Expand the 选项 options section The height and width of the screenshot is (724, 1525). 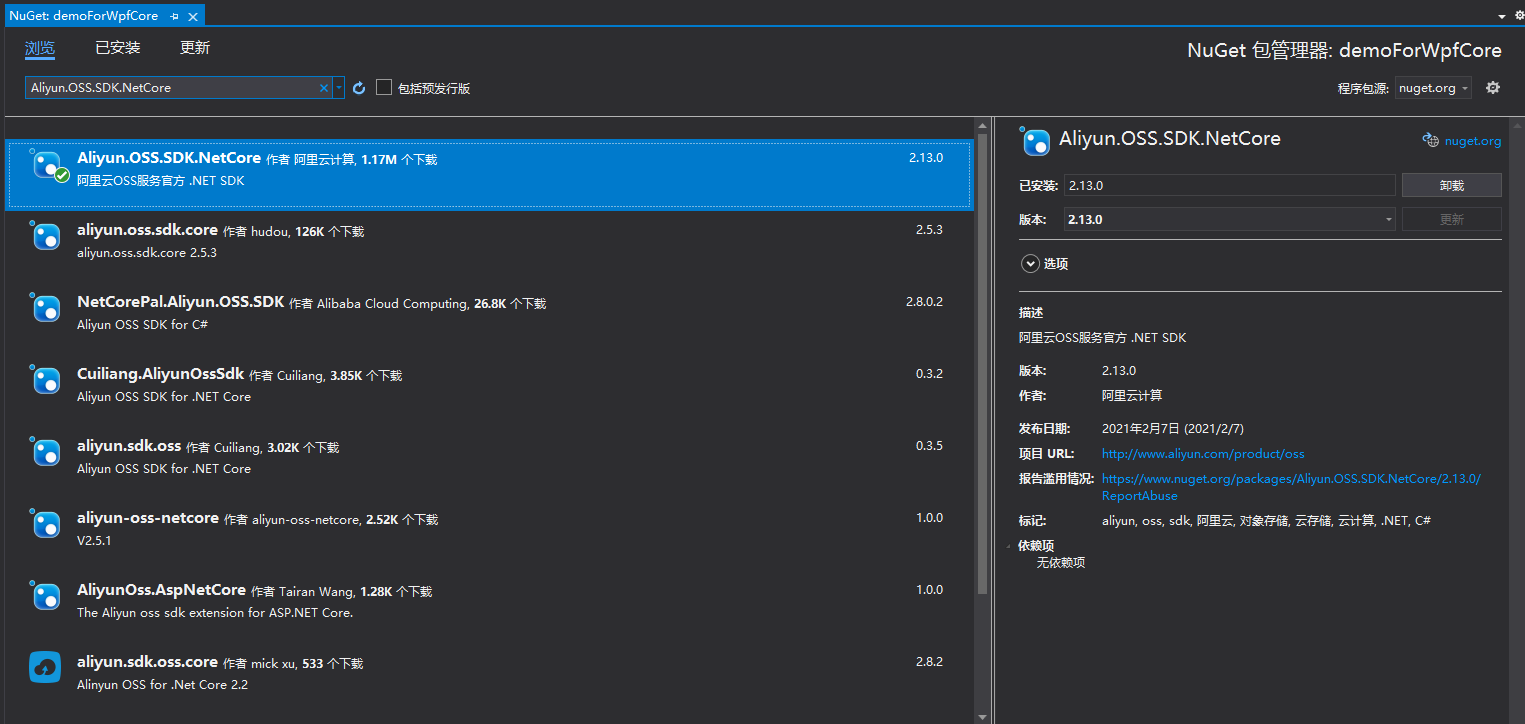[x=1030, y=264]
